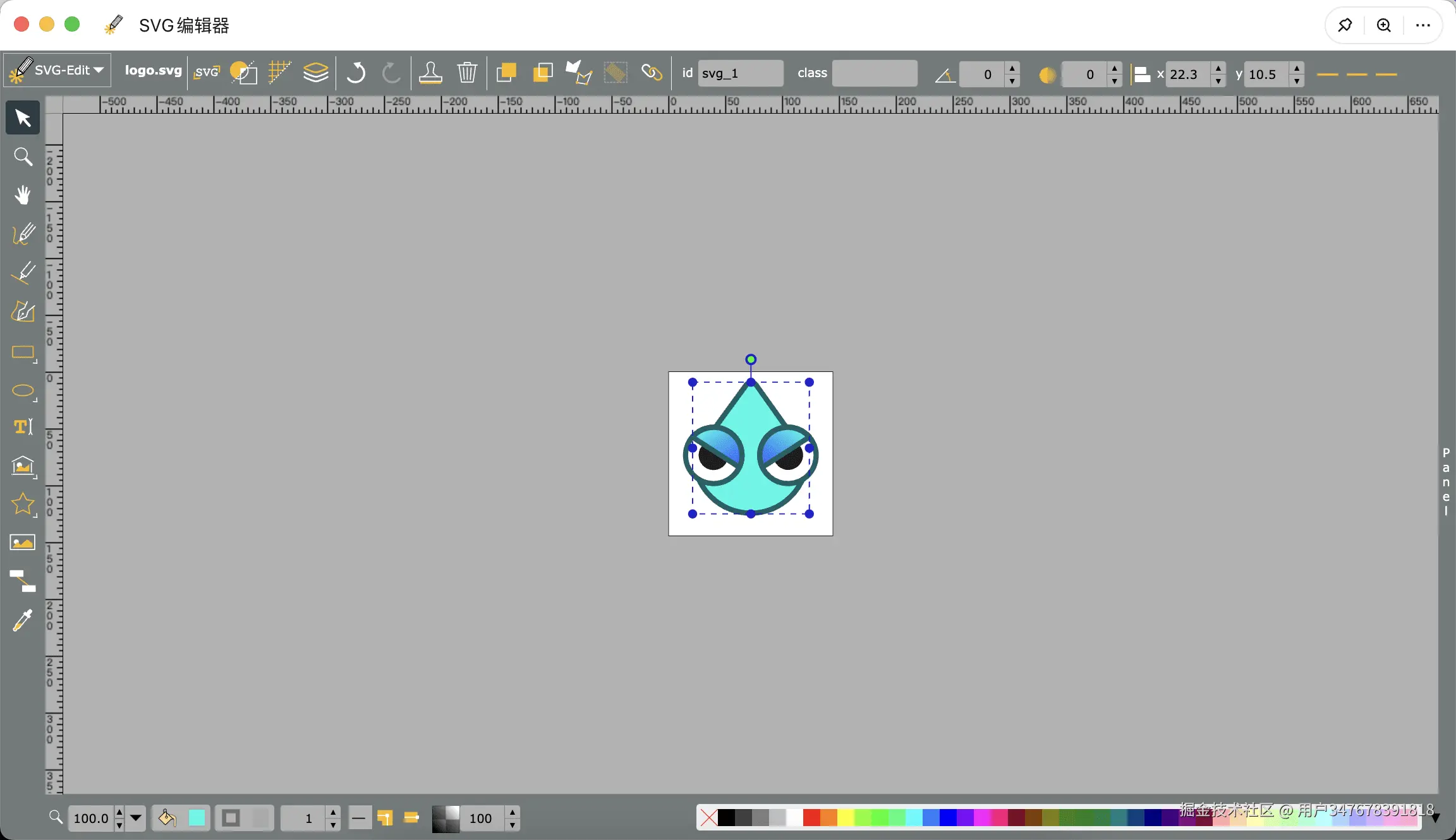The width and height of the screenshot is (1456, 840).
Task: Click the element id input field
Action: pos(740,73)
